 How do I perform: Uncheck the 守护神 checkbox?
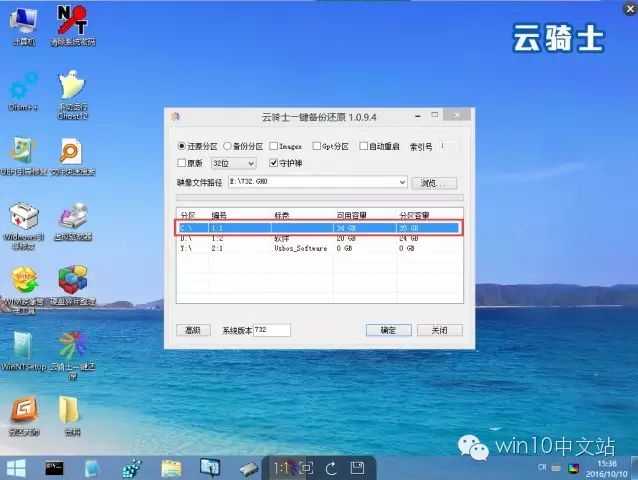pos(273,163)
